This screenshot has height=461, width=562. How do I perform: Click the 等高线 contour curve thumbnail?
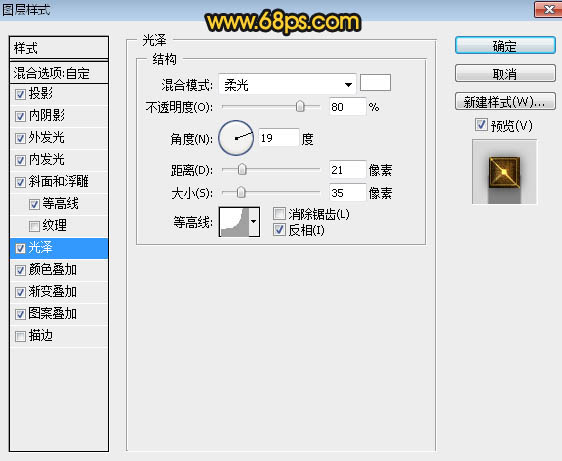234,222
